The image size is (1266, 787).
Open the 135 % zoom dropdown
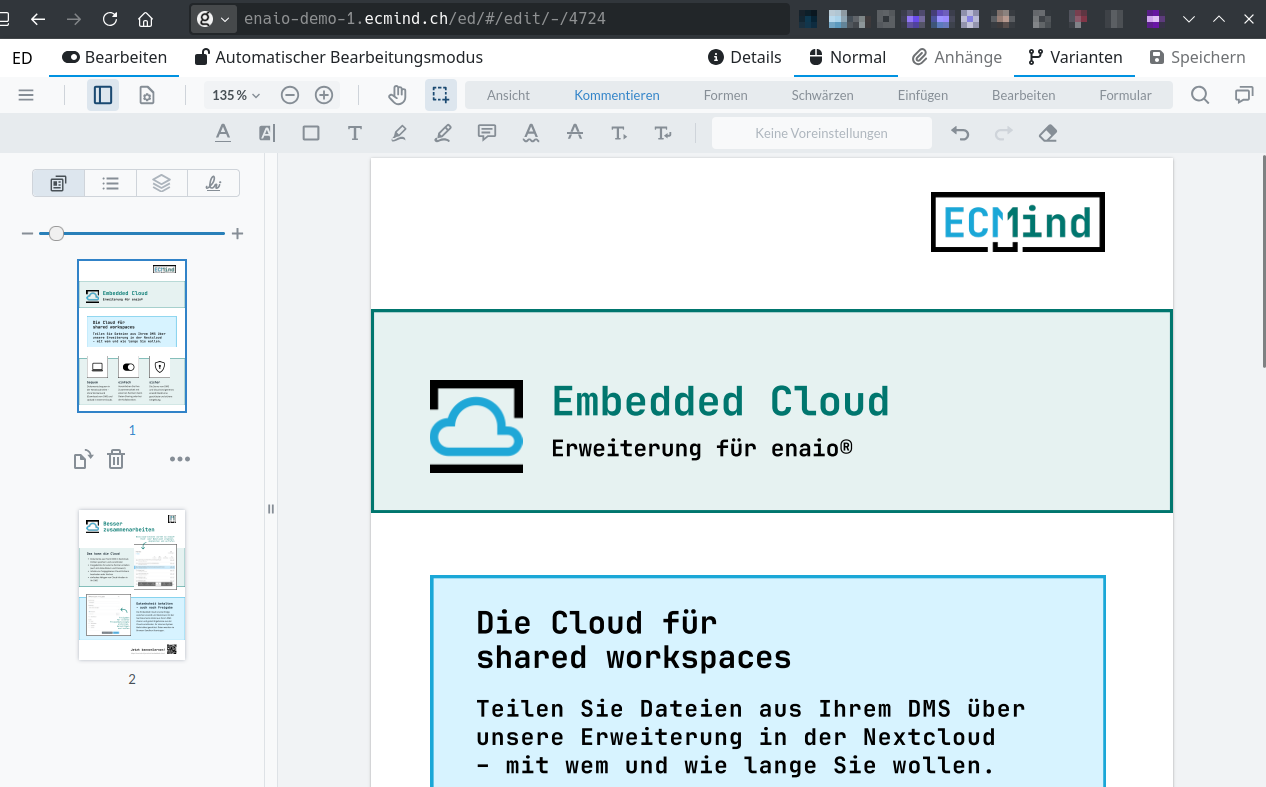pos(236,95)
